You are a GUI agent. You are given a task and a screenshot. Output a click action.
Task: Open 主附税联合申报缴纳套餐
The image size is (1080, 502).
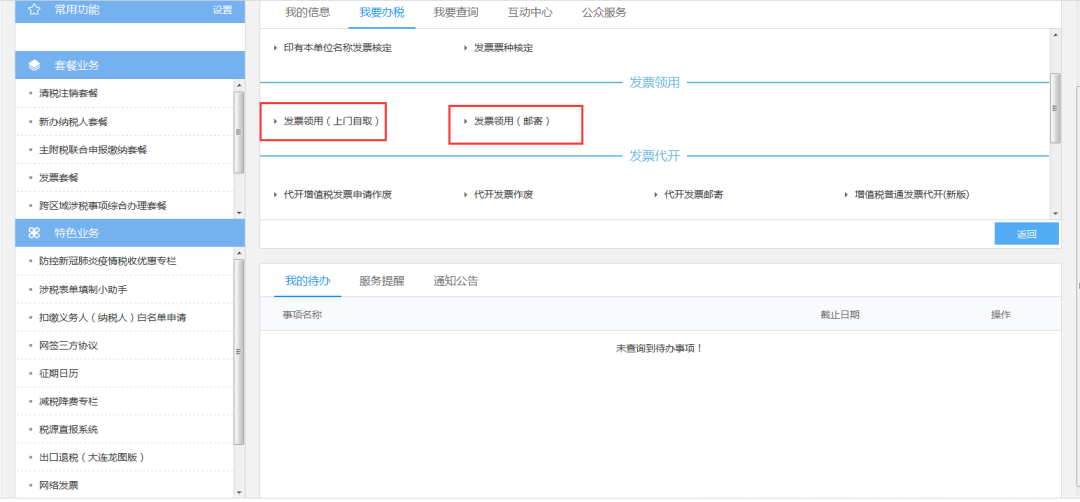pos(93,149)
